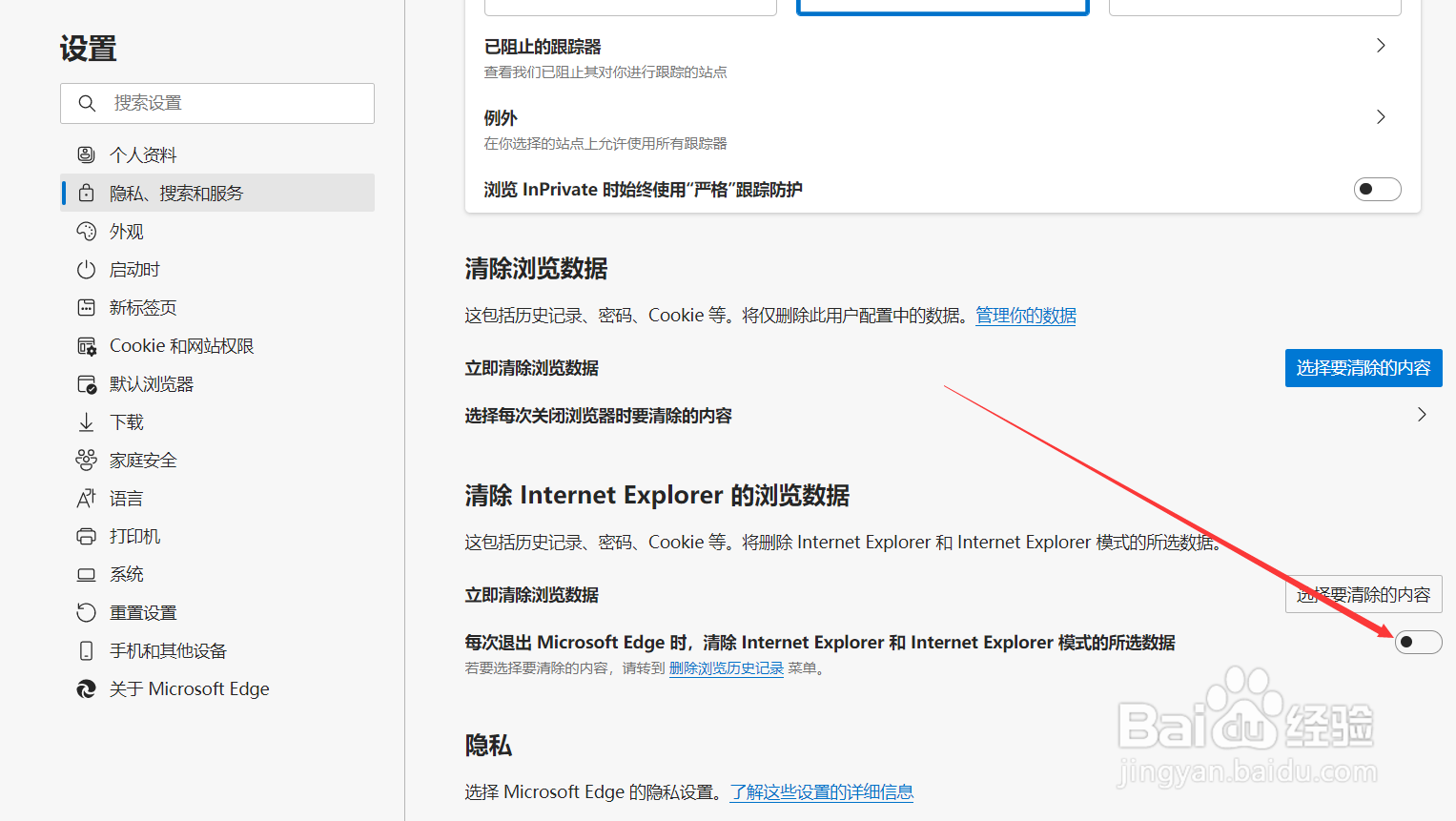Focus the 搜索设置 search field
This screenshot has height=821, width=1456.
[217, 103]
